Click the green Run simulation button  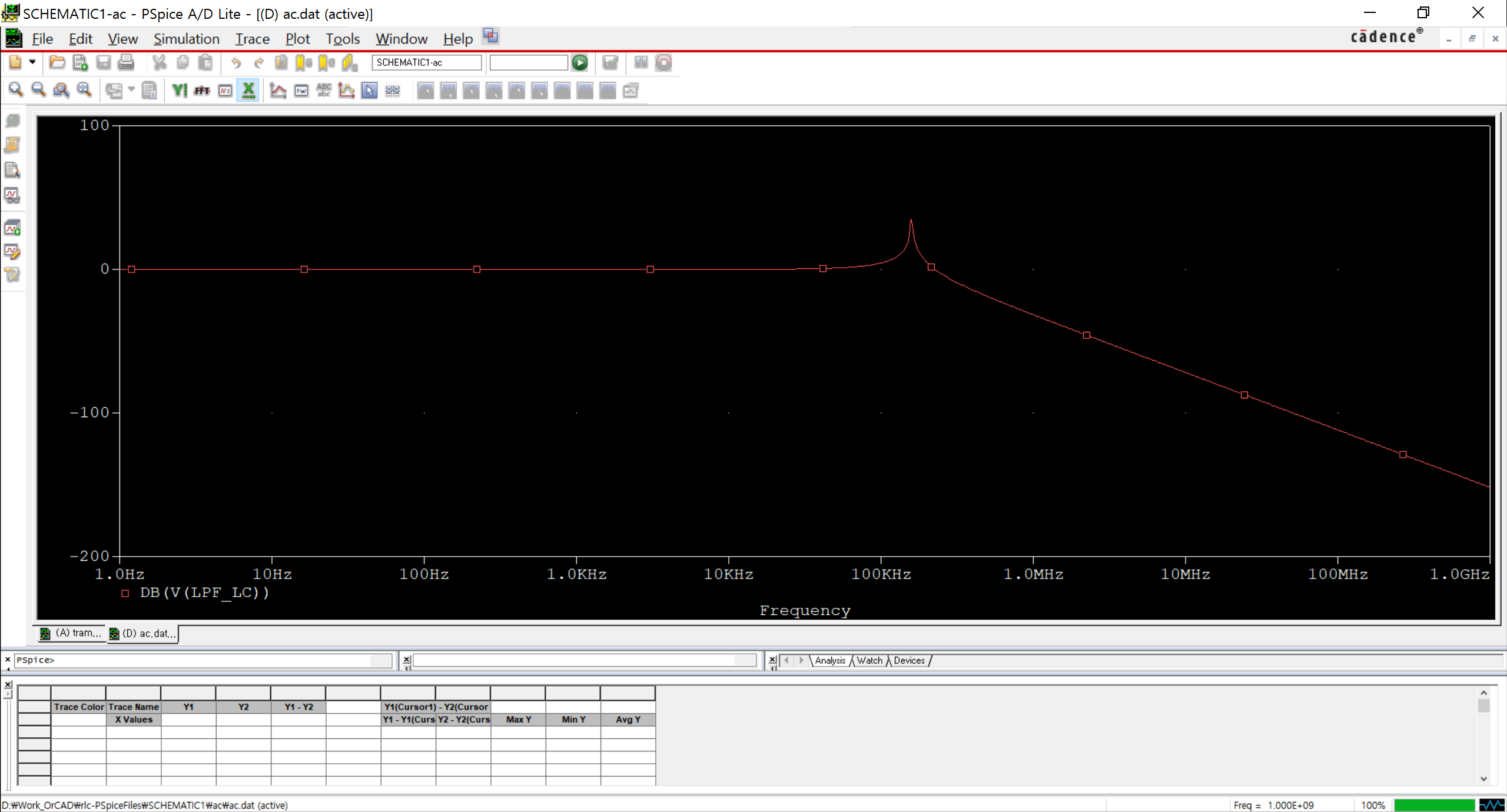point(580,62)
